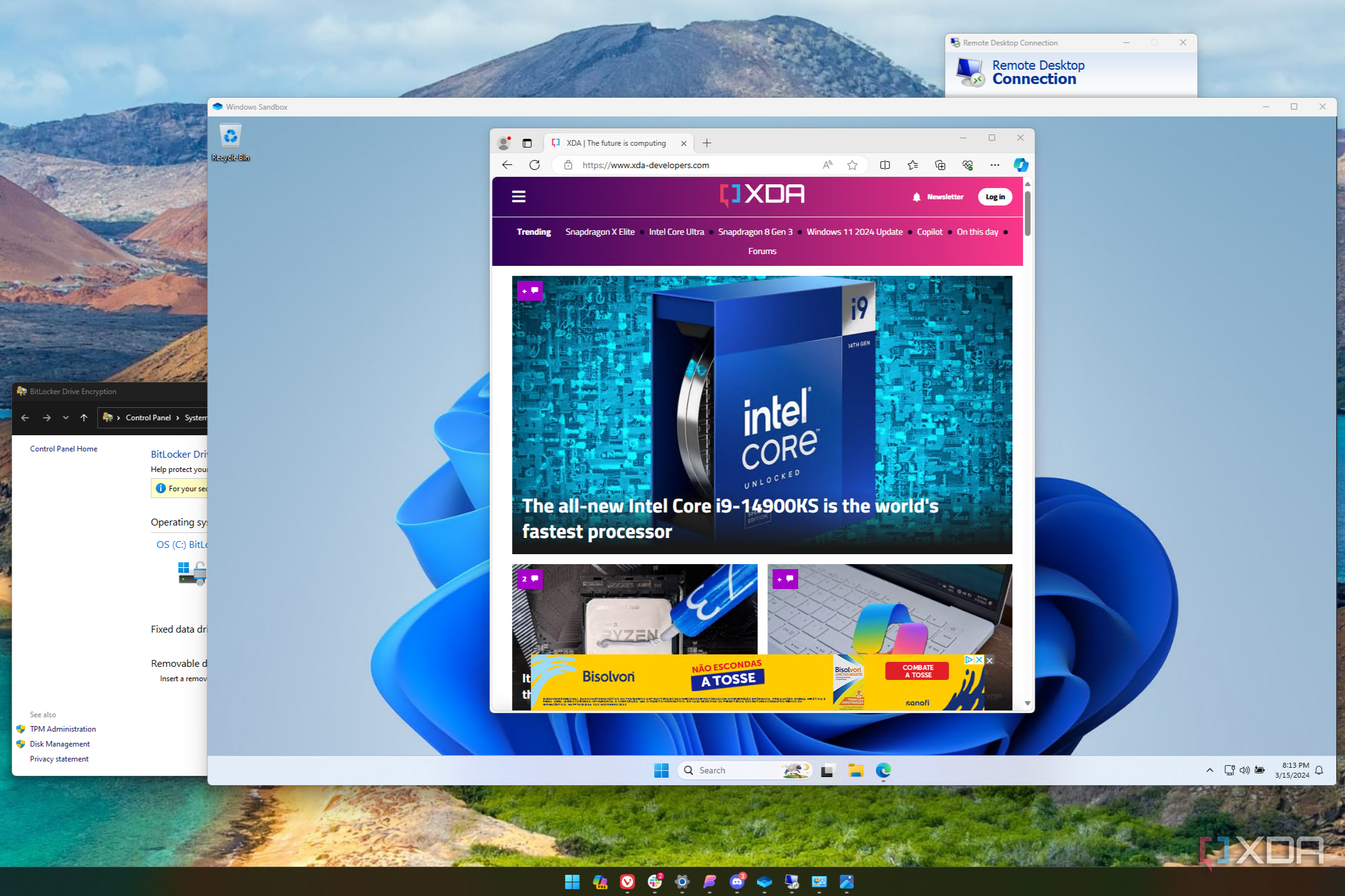
Task: Open the Copilot sidebar in Edge
Action: tap(1020, 165)
